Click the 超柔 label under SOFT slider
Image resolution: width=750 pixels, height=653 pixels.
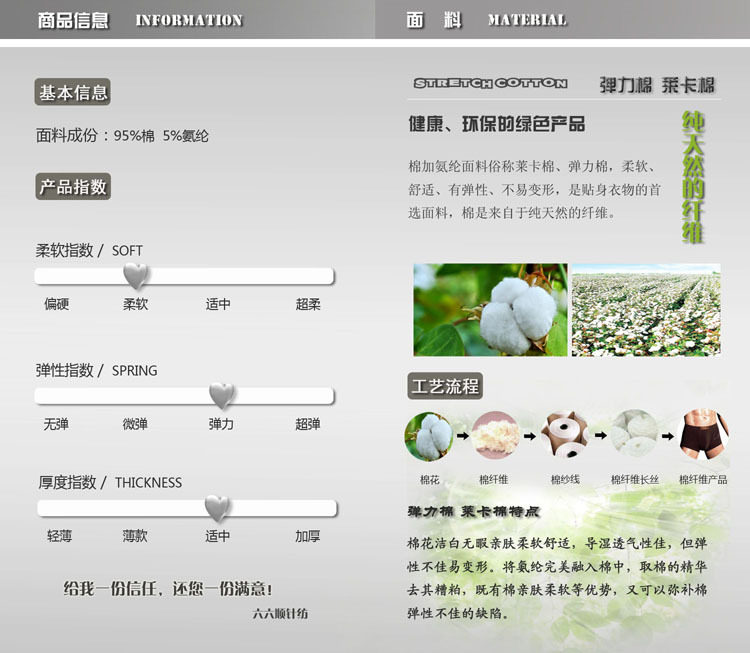click(x=308, y=304)
